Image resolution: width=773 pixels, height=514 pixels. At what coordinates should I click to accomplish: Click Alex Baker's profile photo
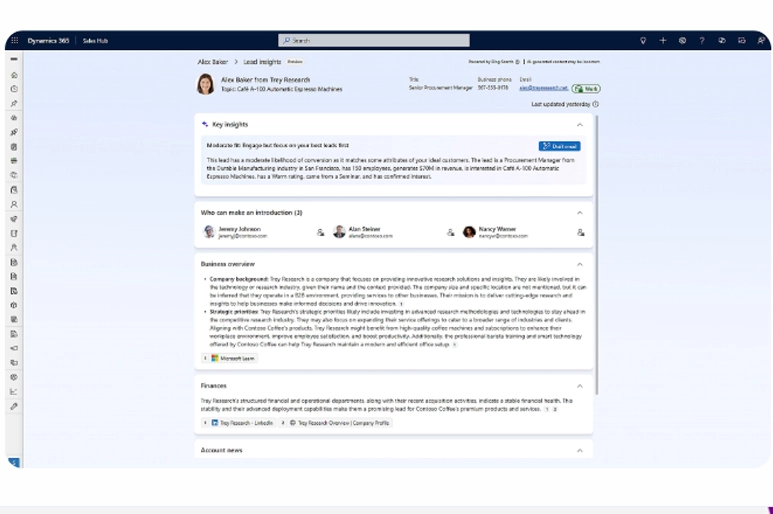tap(206, 84)
